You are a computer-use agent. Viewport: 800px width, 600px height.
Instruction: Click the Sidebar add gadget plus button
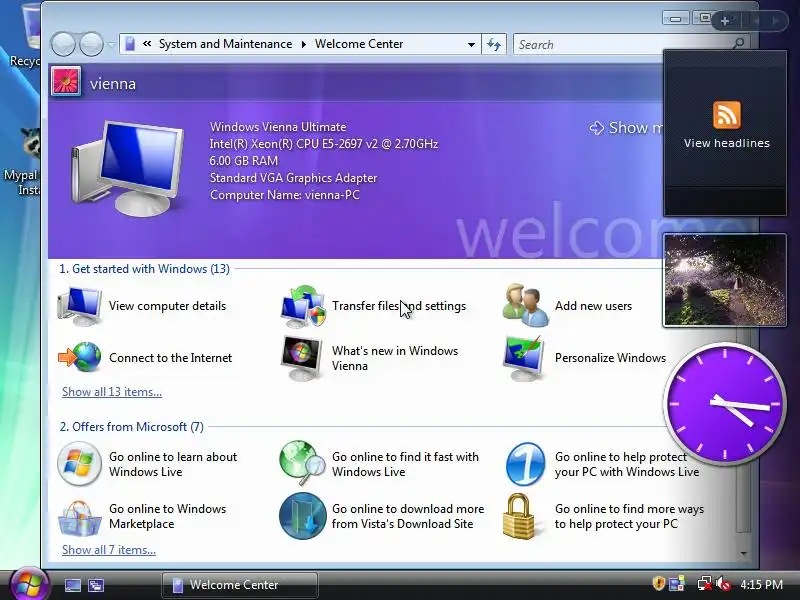pos(724,21)
